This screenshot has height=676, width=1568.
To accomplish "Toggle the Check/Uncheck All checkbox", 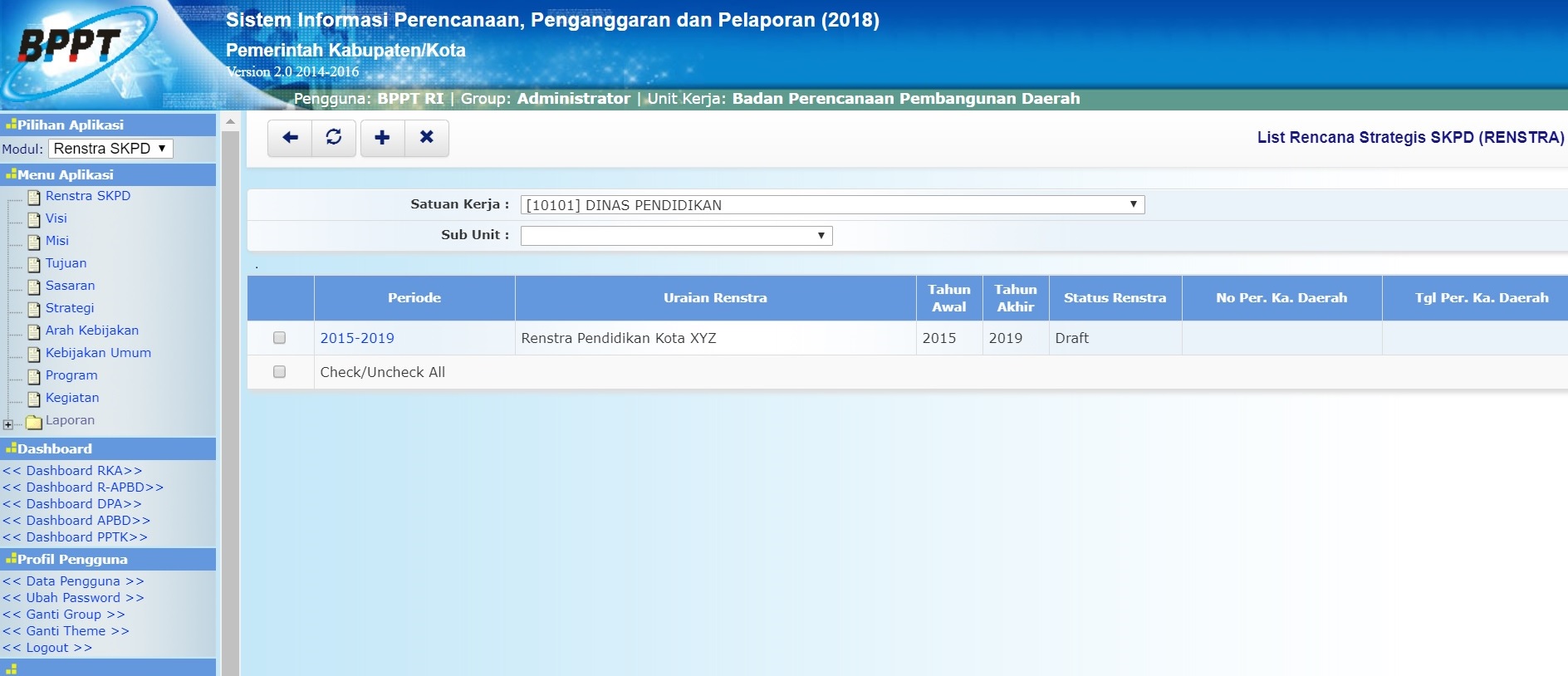I will [280, 372].
